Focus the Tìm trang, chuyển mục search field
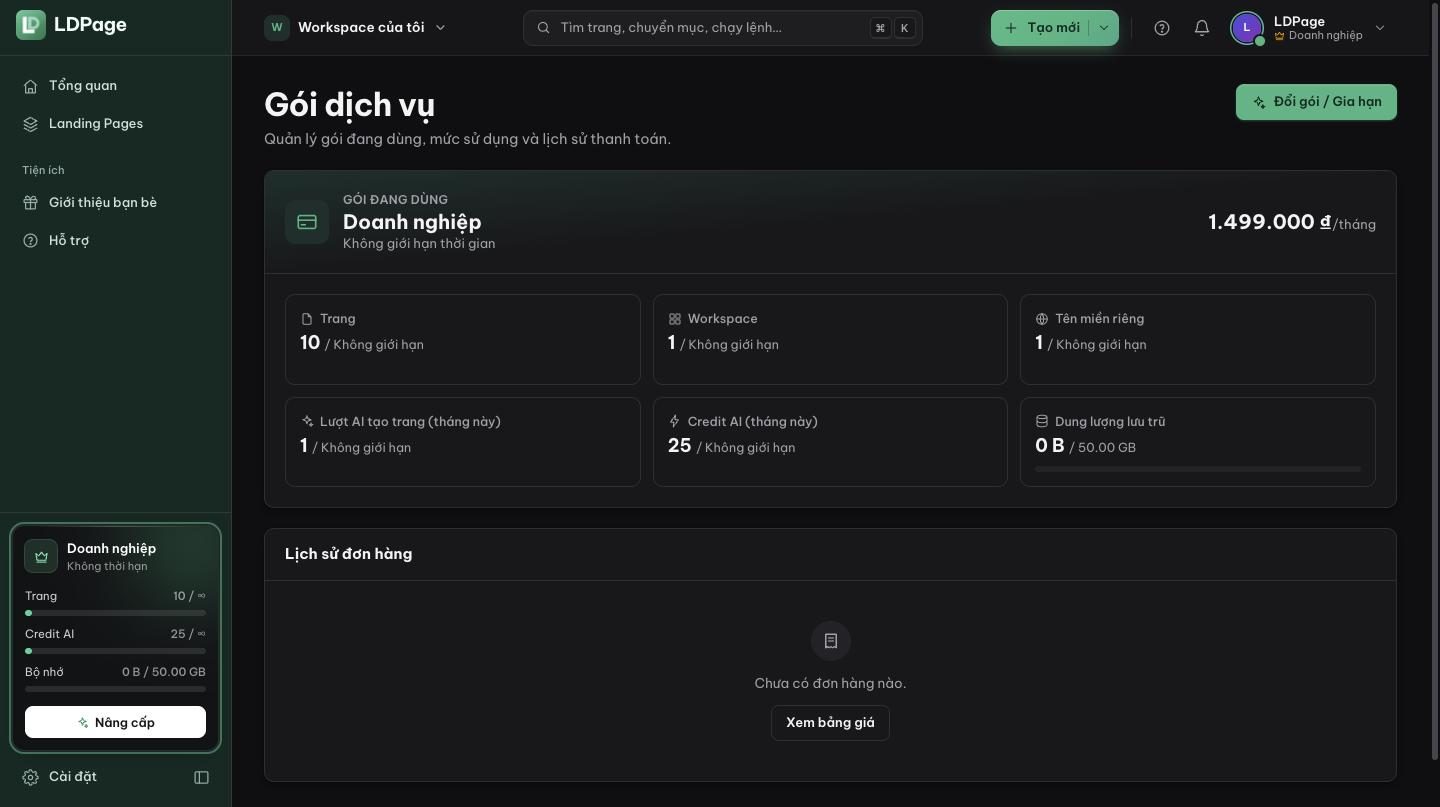1440x807 pixels. 722,28
